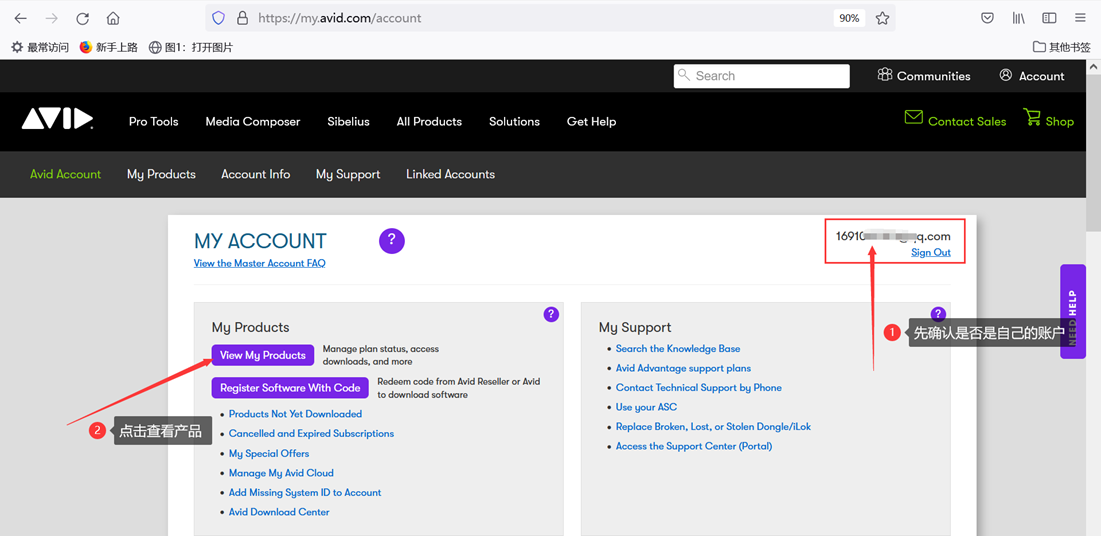Click help icon in My Products panel
1101x536 pixels.
(x=551, y=314)
